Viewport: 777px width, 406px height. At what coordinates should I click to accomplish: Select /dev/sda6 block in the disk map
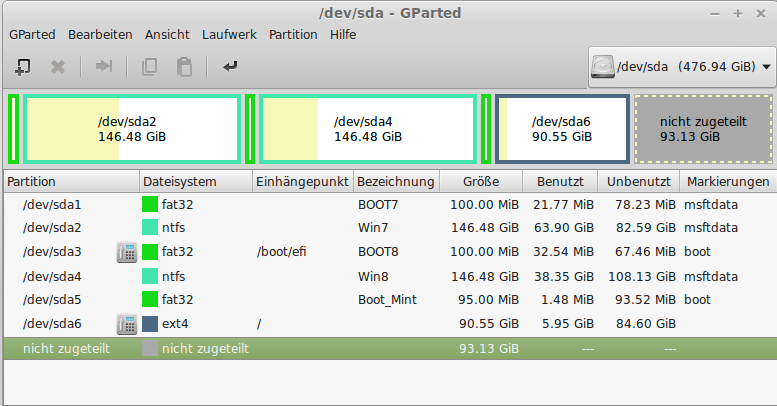[x=562, y=129]
